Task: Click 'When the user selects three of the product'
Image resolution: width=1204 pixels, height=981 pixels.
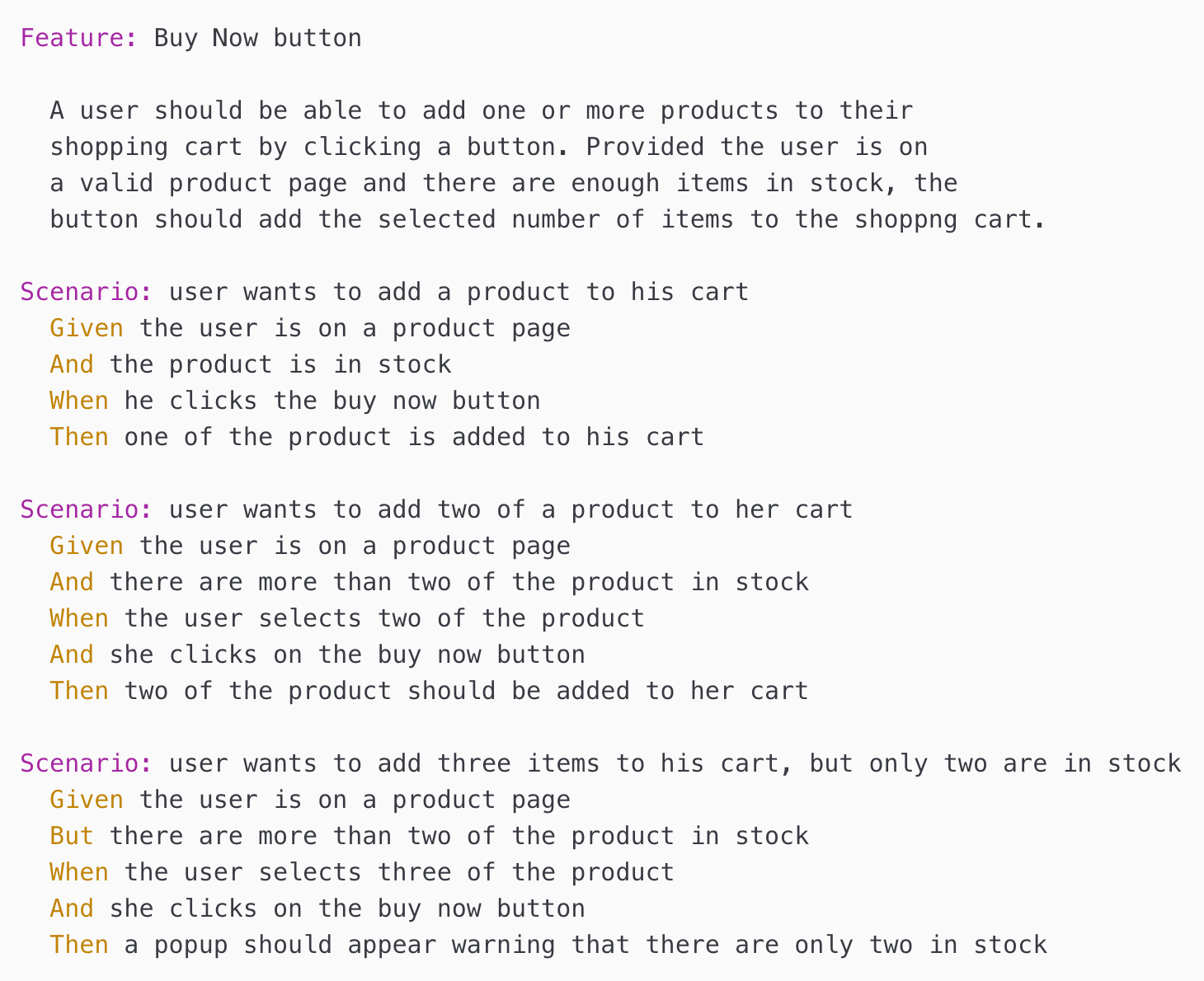Action: point(362,872)
